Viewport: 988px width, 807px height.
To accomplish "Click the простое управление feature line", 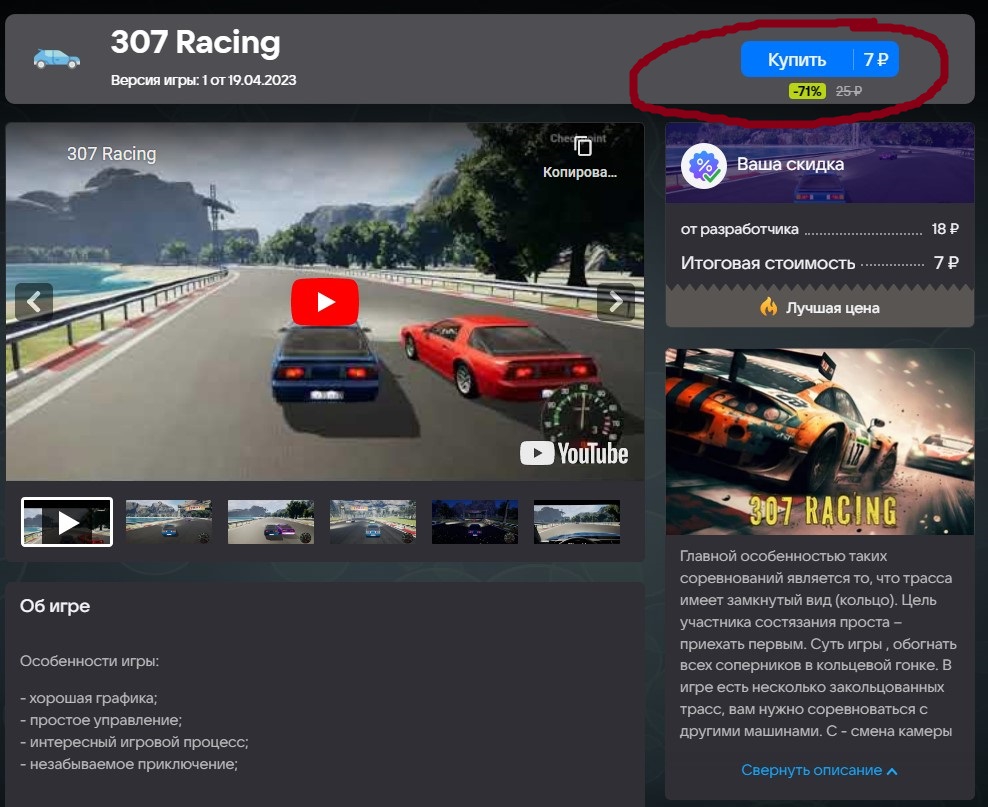I will (101, 720).
